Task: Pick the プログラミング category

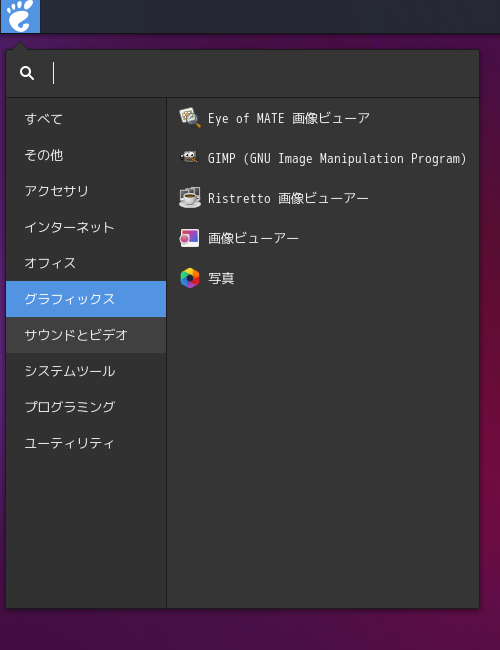Action: tap(86, 407)
